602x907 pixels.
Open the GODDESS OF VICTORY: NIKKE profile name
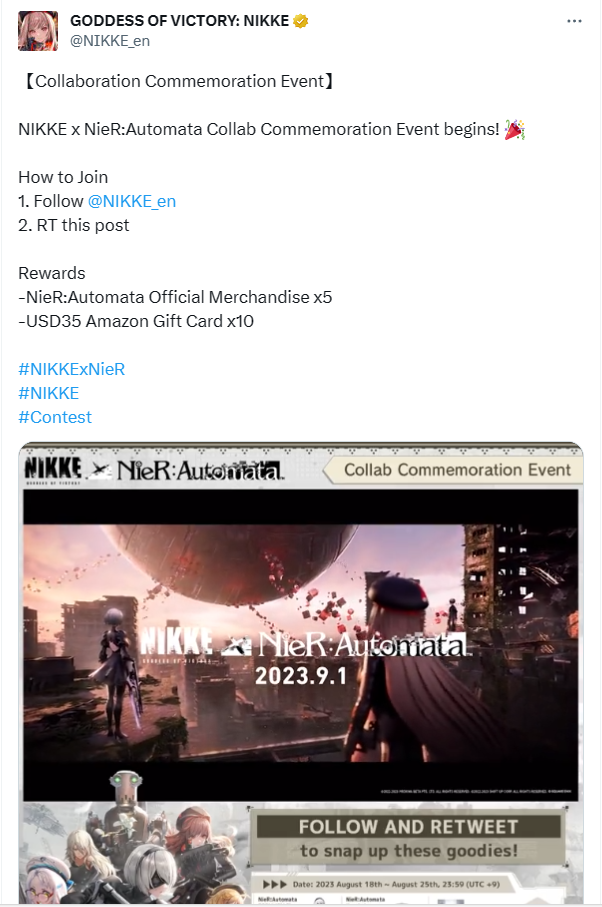coord(179,21)
